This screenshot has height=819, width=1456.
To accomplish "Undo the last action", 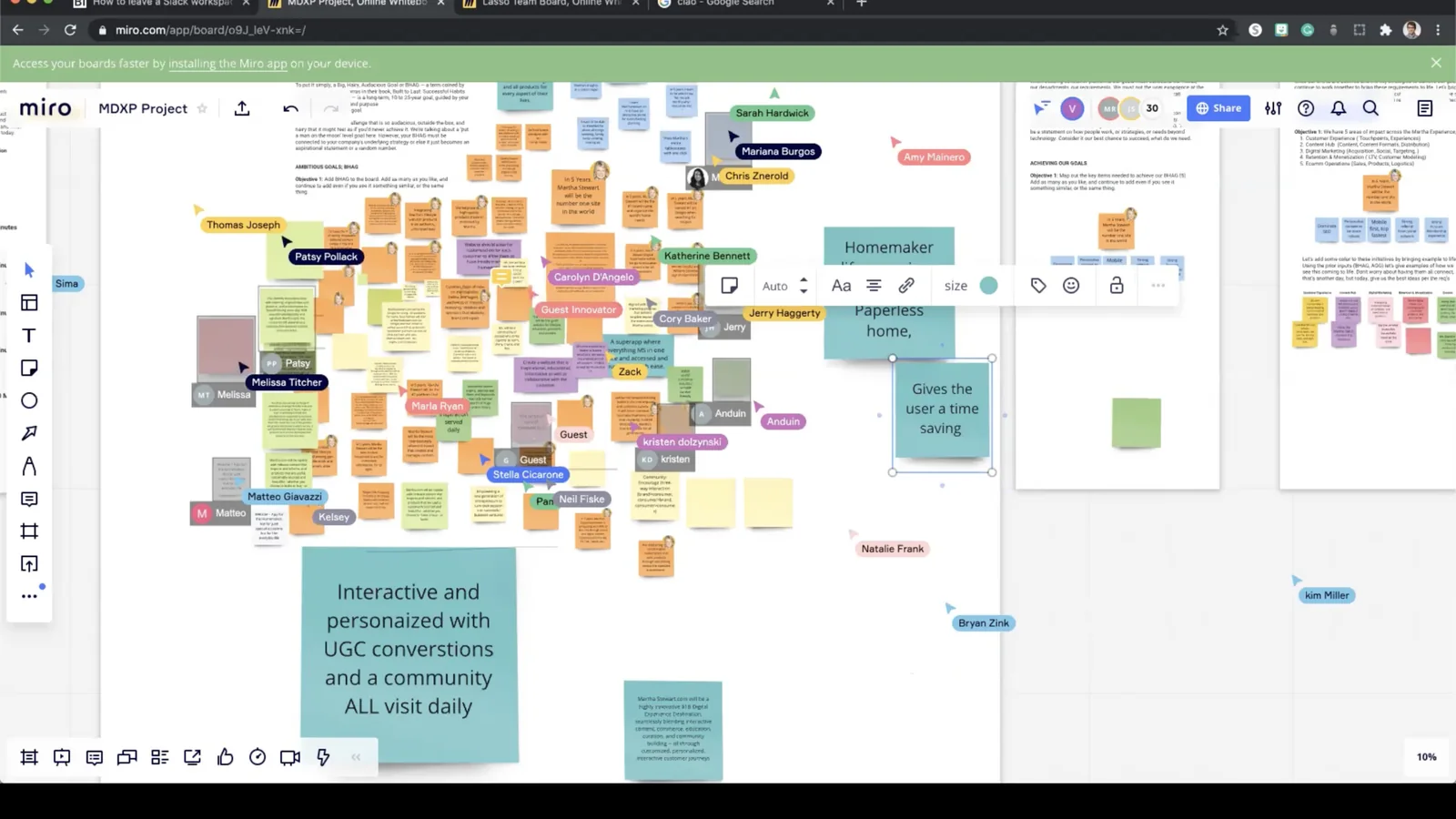I will 290,108.
